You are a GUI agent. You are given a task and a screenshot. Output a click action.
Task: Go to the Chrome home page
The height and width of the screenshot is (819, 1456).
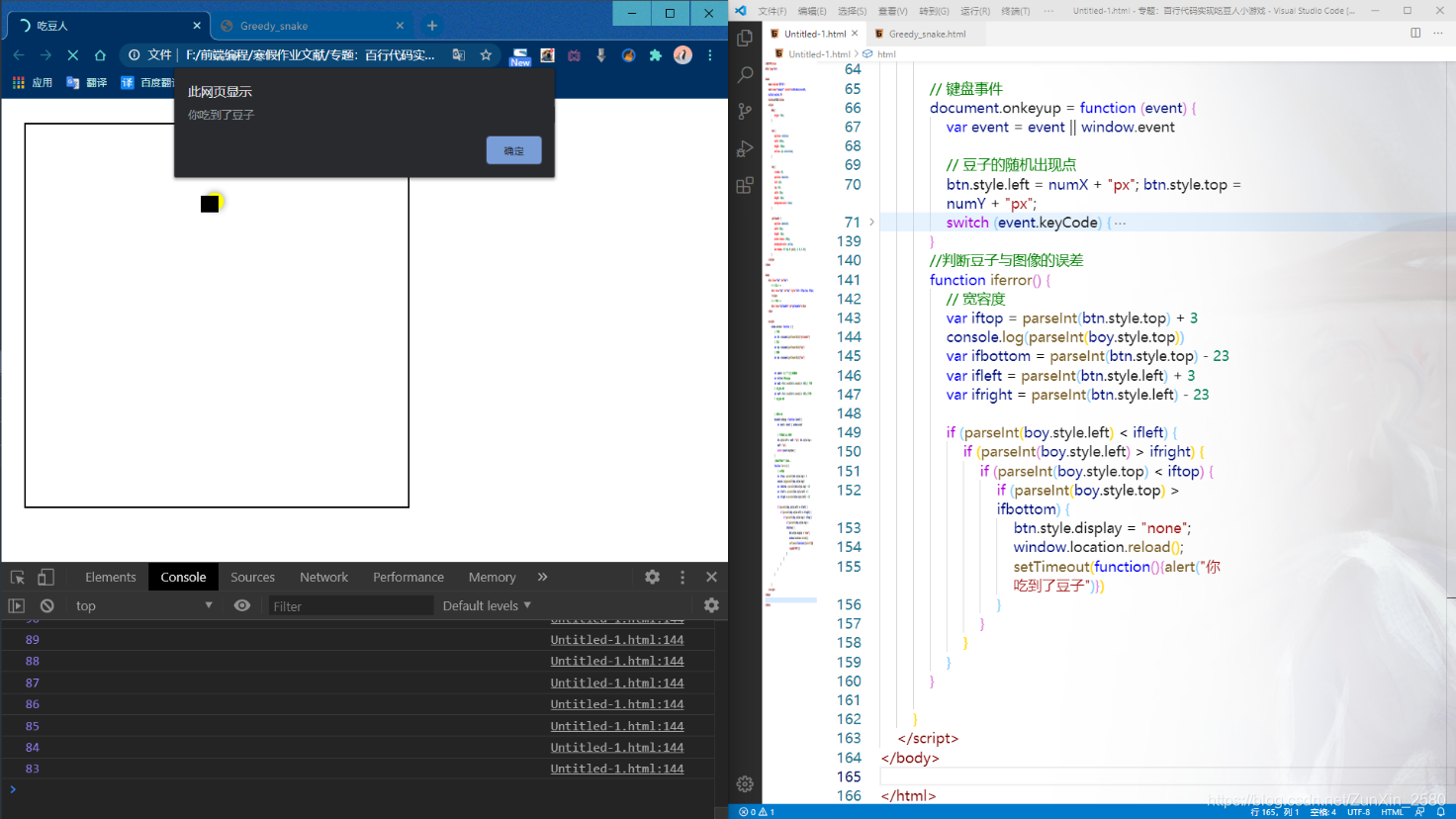click(100, 55)
